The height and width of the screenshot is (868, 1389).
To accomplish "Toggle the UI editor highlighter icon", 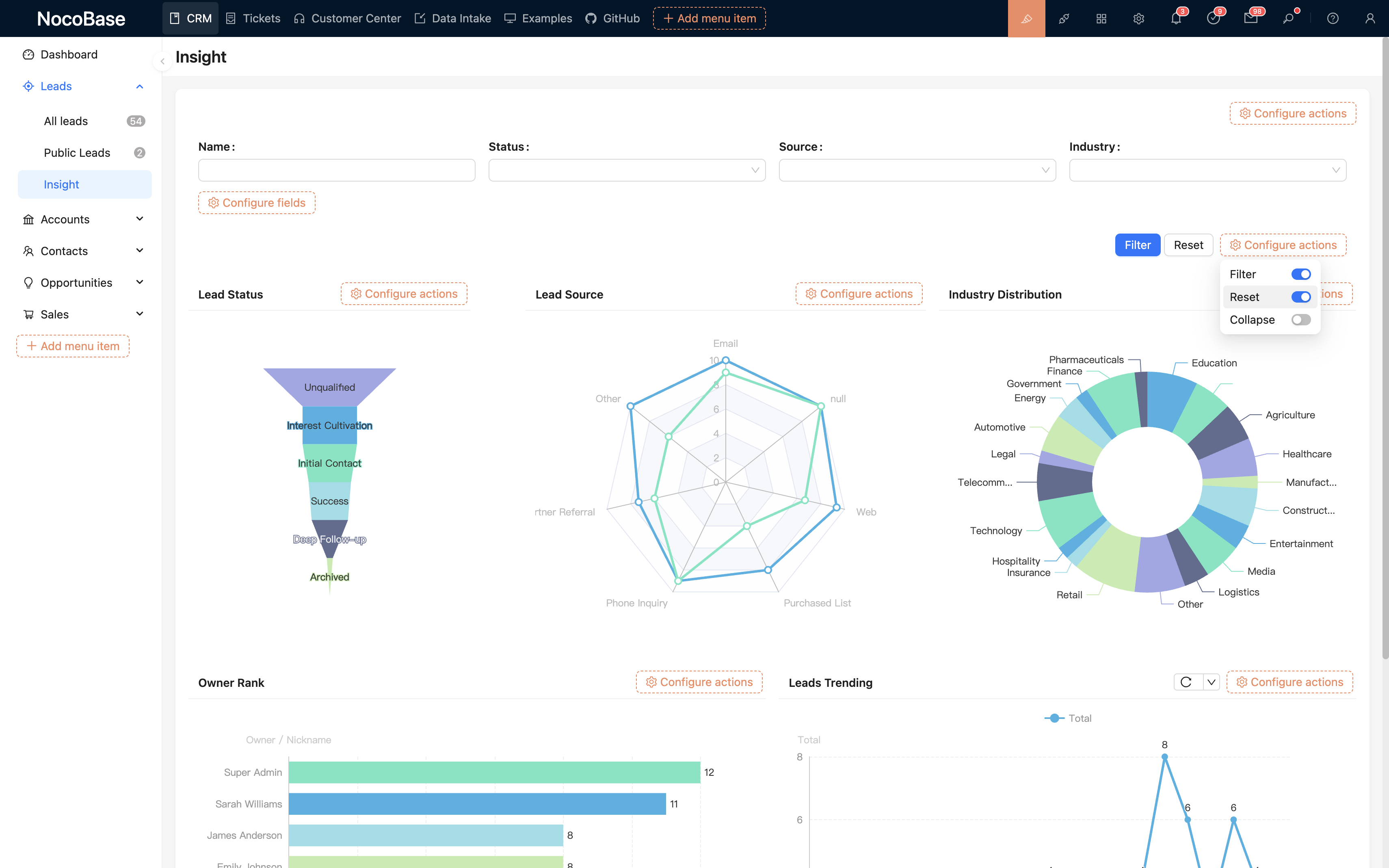I will pyautogui.click(x=1026, y=18).
